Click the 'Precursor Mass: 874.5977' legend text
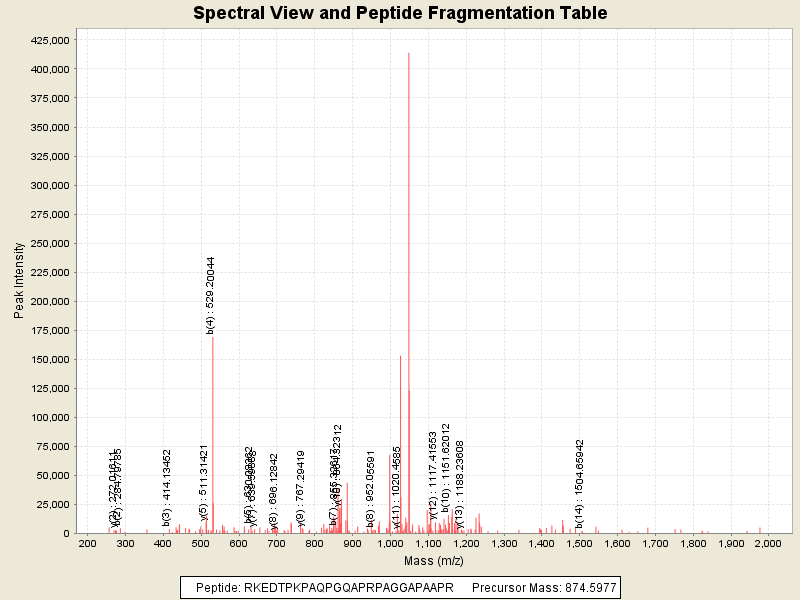The width and height of the screenshot is (800, 600). click(543, 587)
